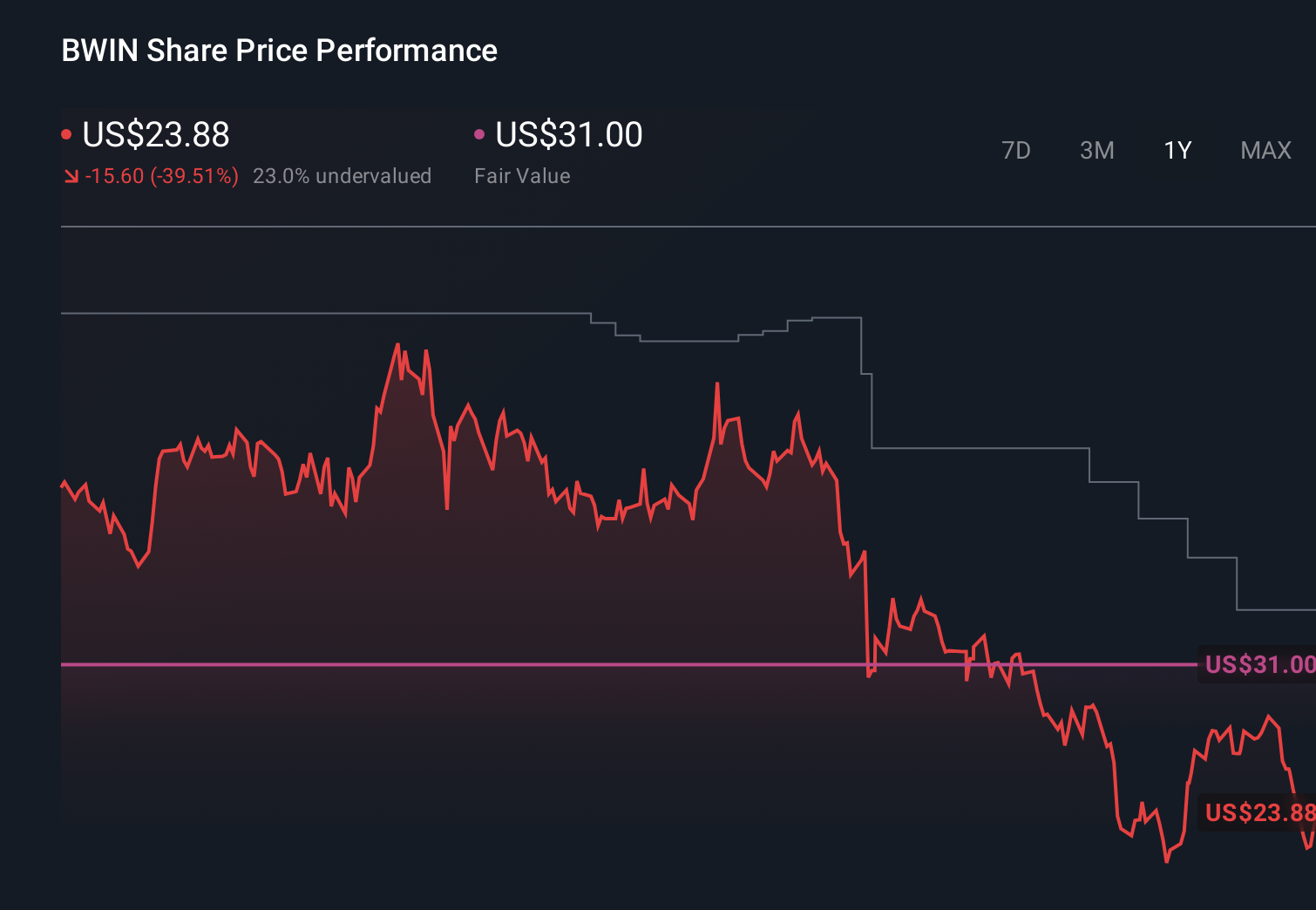Toggle the US$23.88 share price series

pyautogui.click(x=155, y=135)
